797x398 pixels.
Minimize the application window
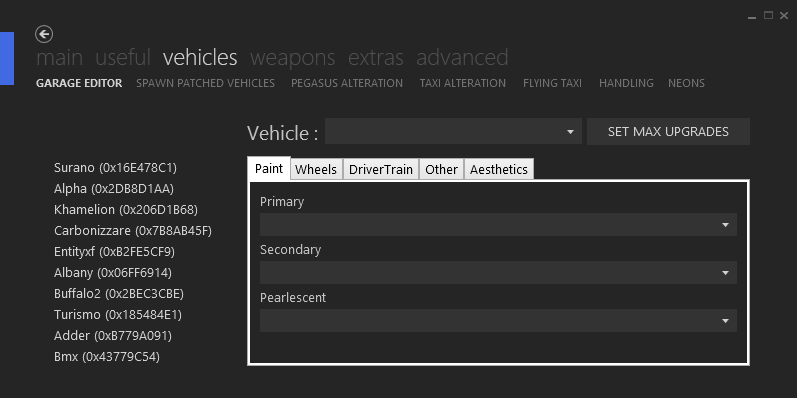tap(752, 16)
